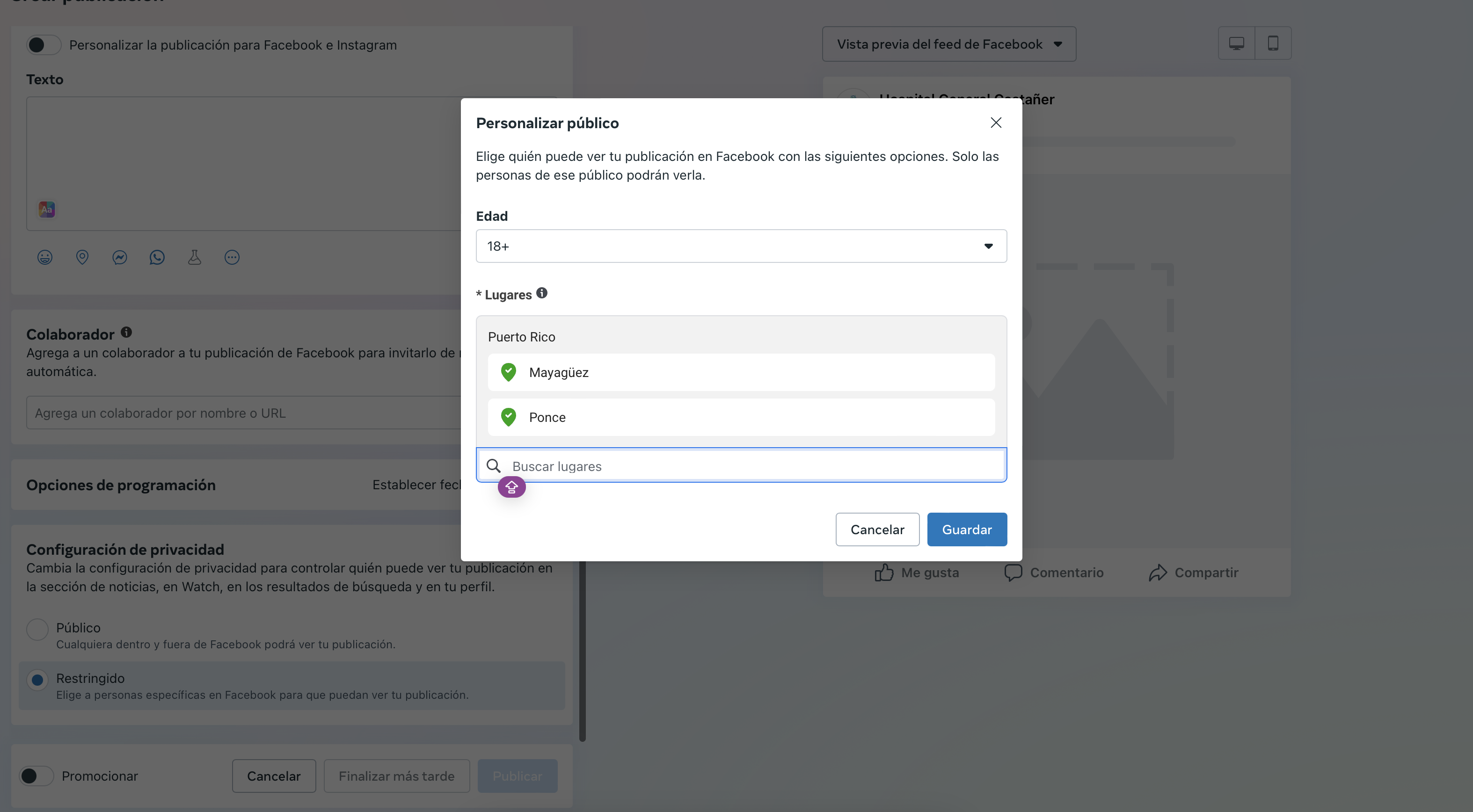Select the Público privacy radio button
Viewport: 1473px width, 812px height.
click(x=37, y=629)
